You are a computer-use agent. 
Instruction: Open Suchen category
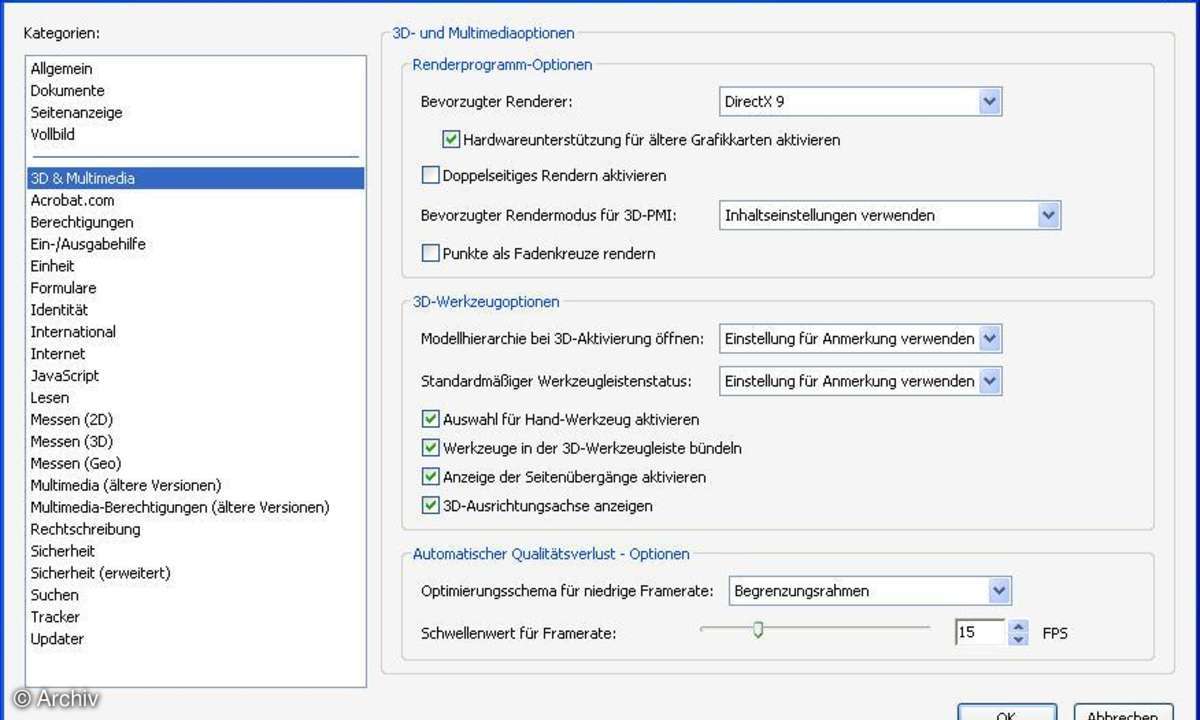coord(195,595)
